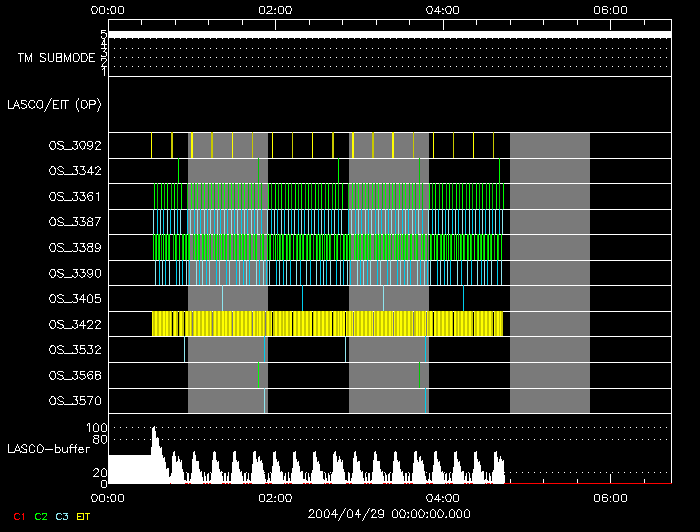Click the green C2 legend entry
This screenshot has height=532, width=700.
[x=40, y=516]
